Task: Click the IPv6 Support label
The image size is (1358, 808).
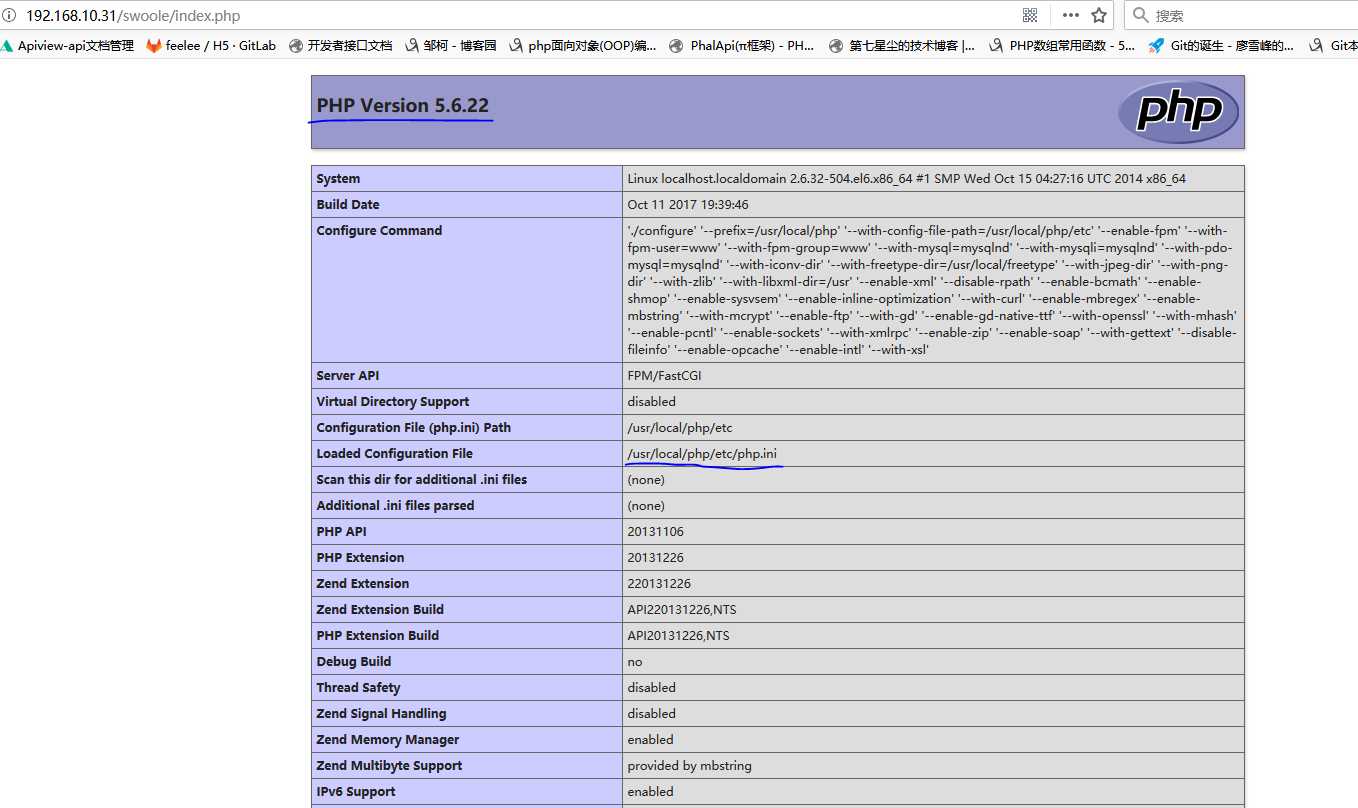Action: [x=356, y=792]
